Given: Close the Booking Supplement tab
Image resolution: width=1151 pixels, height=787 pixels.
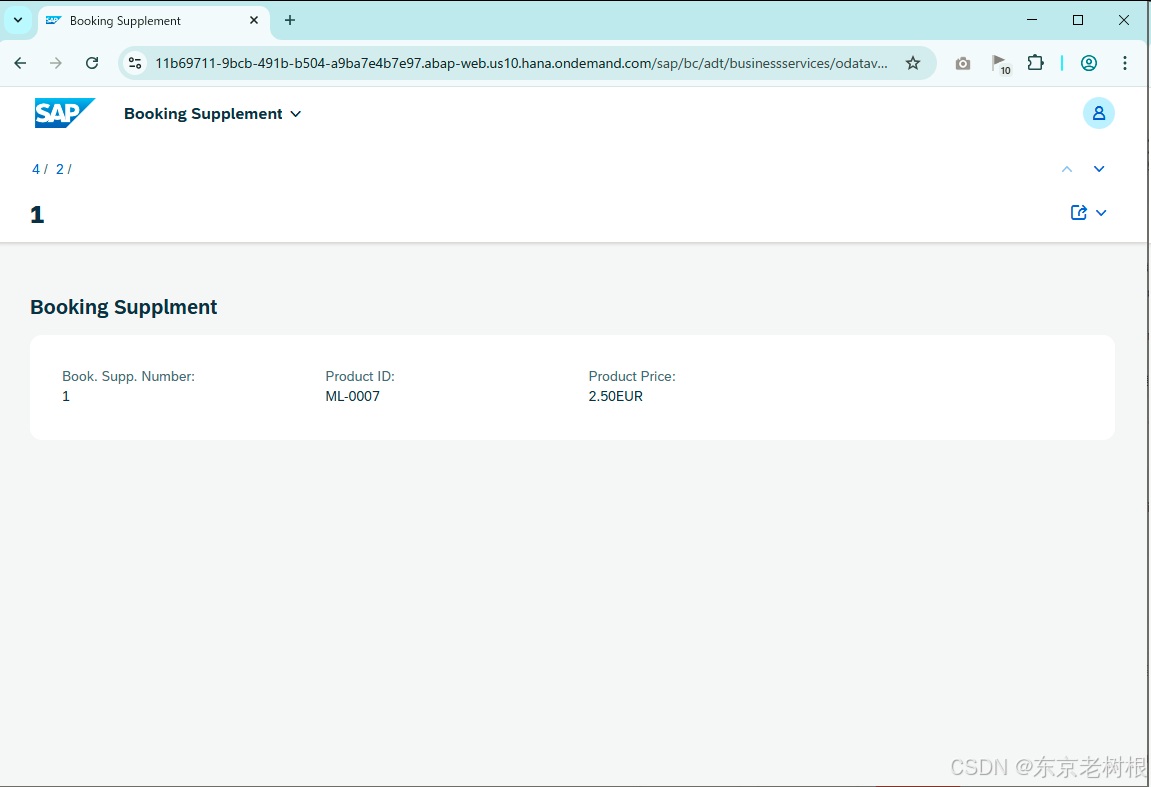Looking at the screenshot, I should click(254, 21).
